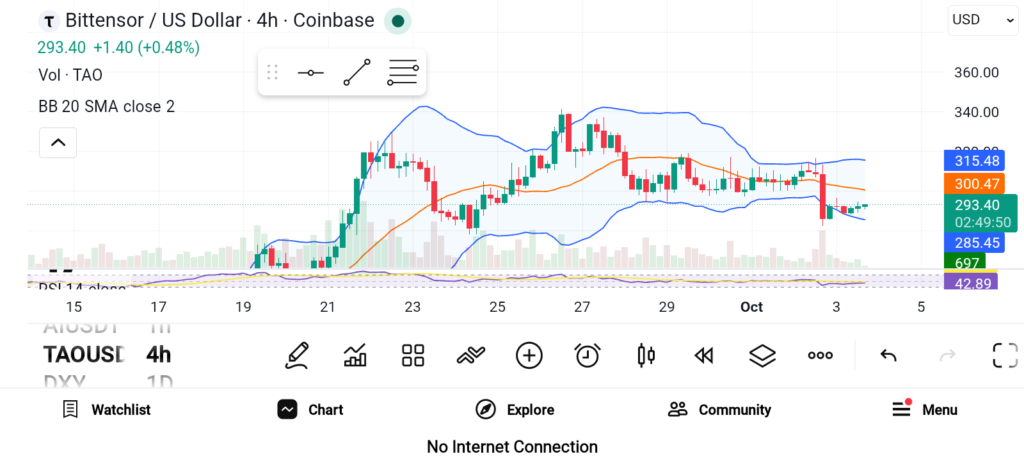Open more options three circles icon
The image size is (1024, 461).
(x=820, y=355)
